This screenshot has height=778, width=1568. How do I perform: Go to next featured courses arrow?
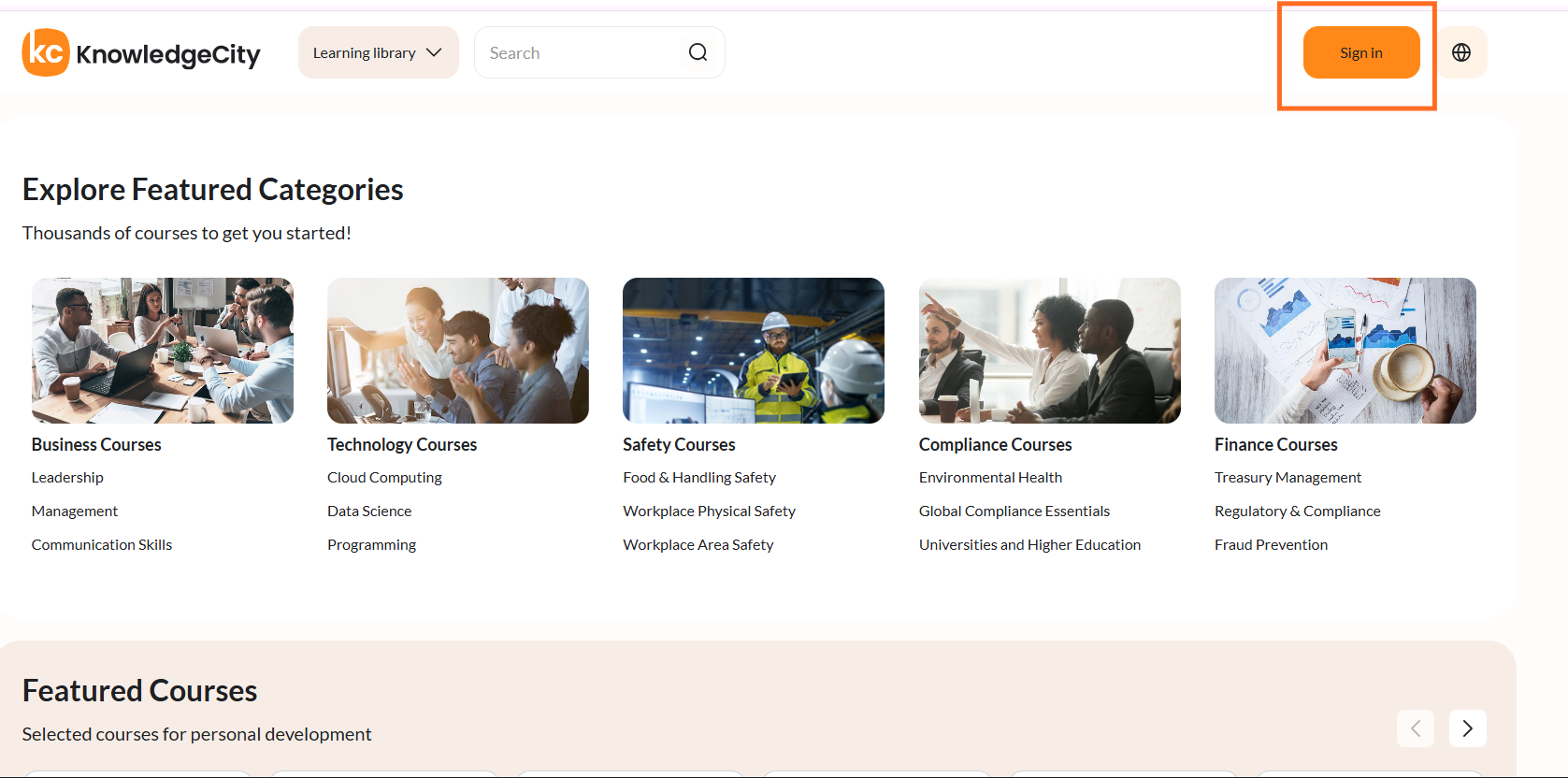point(1468,728)
